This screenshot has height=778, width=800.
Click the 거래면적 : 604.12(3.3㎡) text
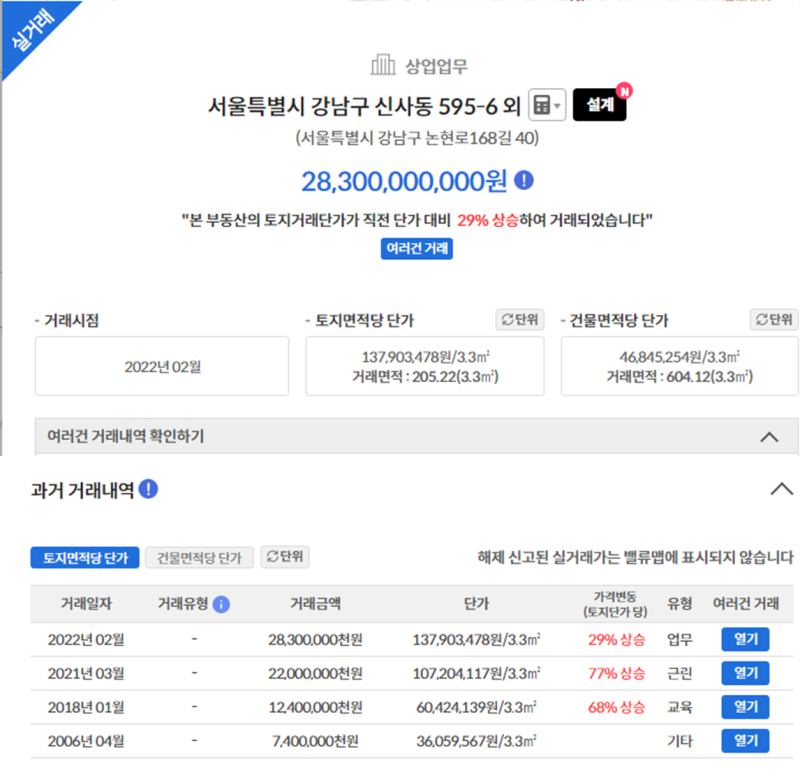point(680,377)
